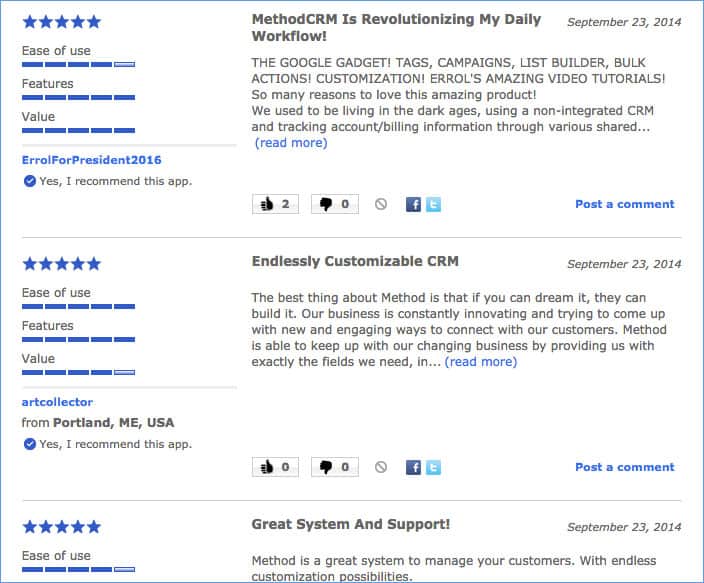Post a comment on the MethodCRM workflow review

tap(625, 204)
